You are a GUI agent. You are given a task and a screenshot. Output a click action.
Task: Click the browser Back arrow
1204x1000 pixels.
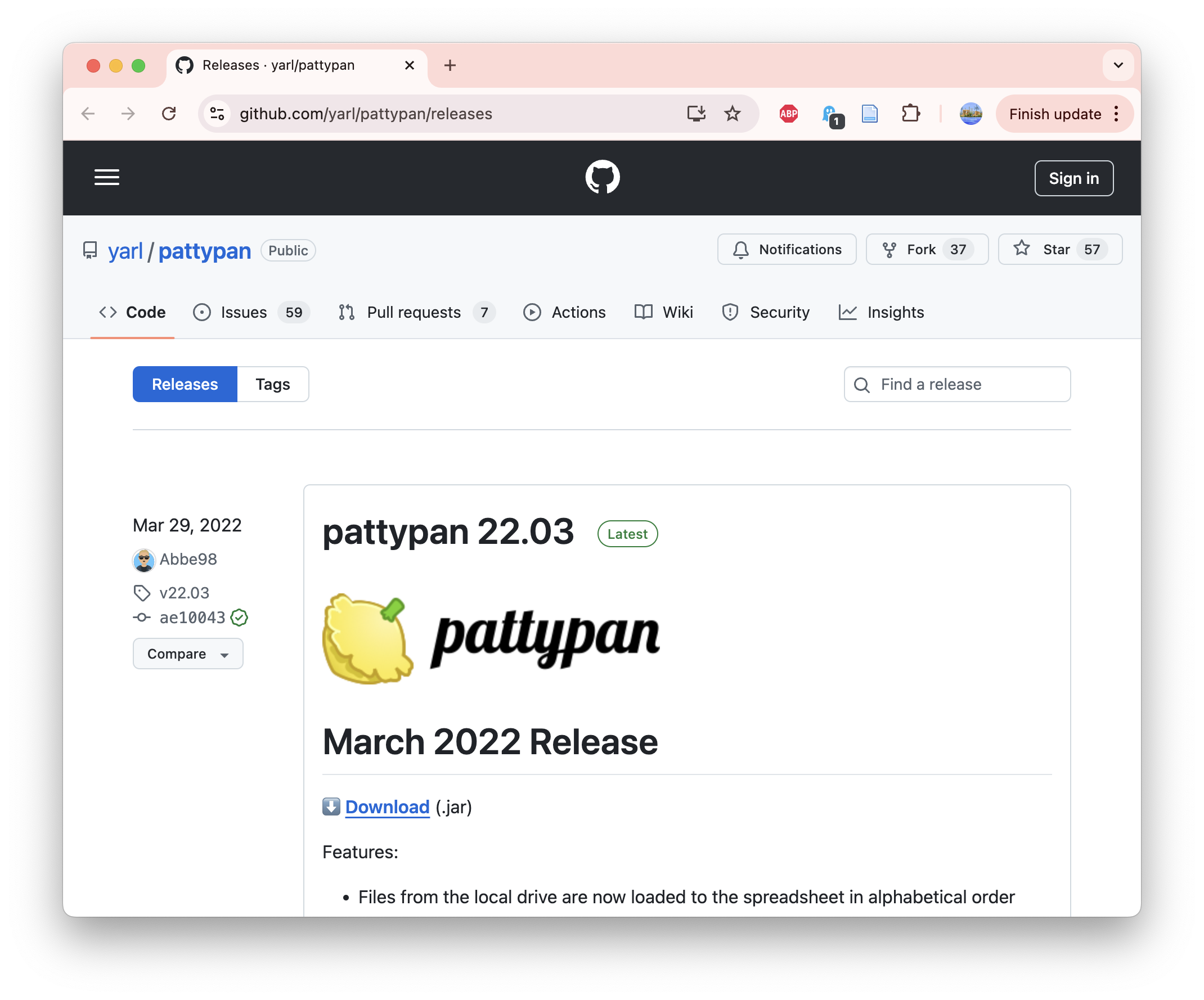(x=88, y=114)
